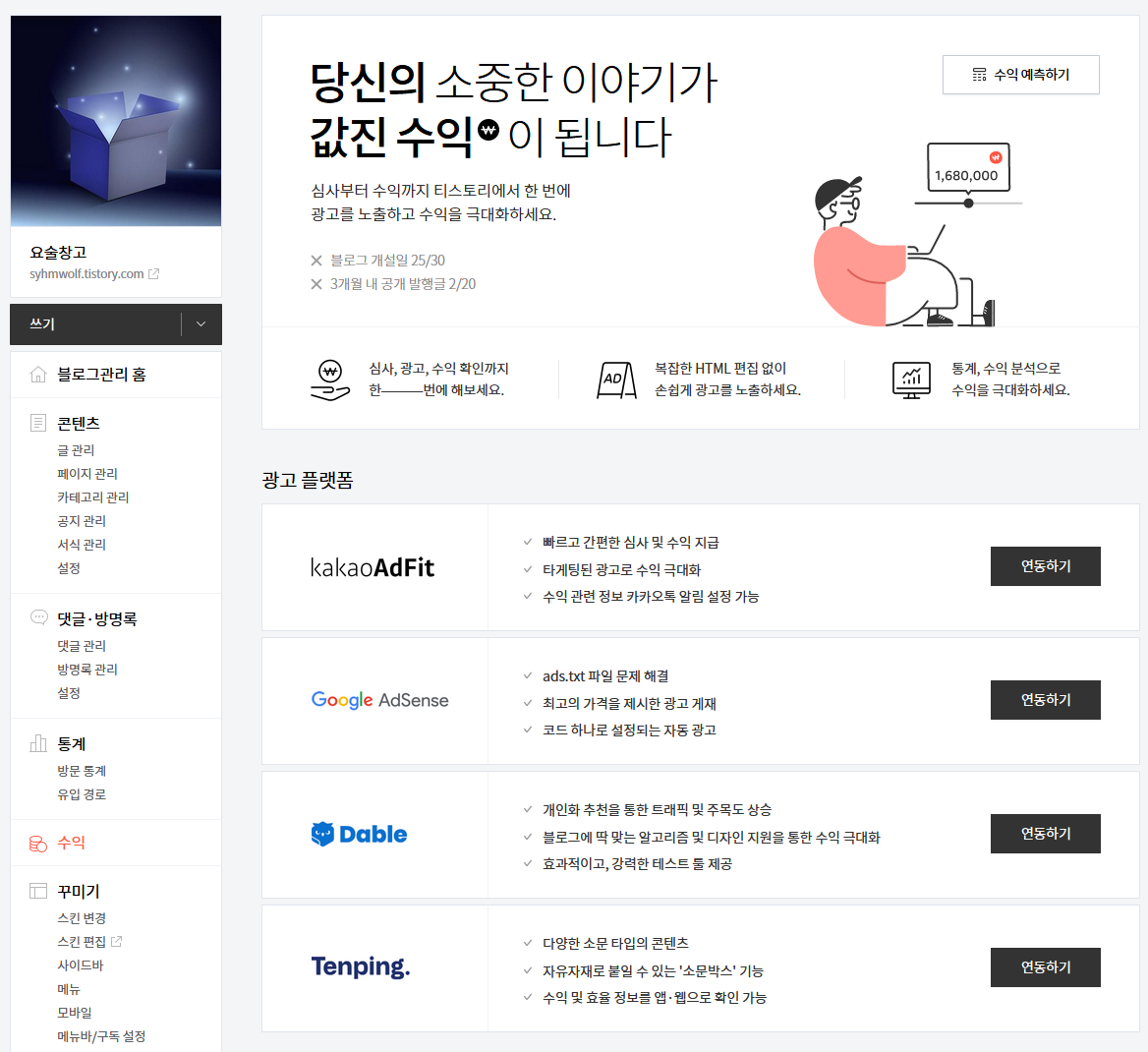Click the external link icon next to 스킨 편집
1148x1052 pixels.
click(116, 941)
